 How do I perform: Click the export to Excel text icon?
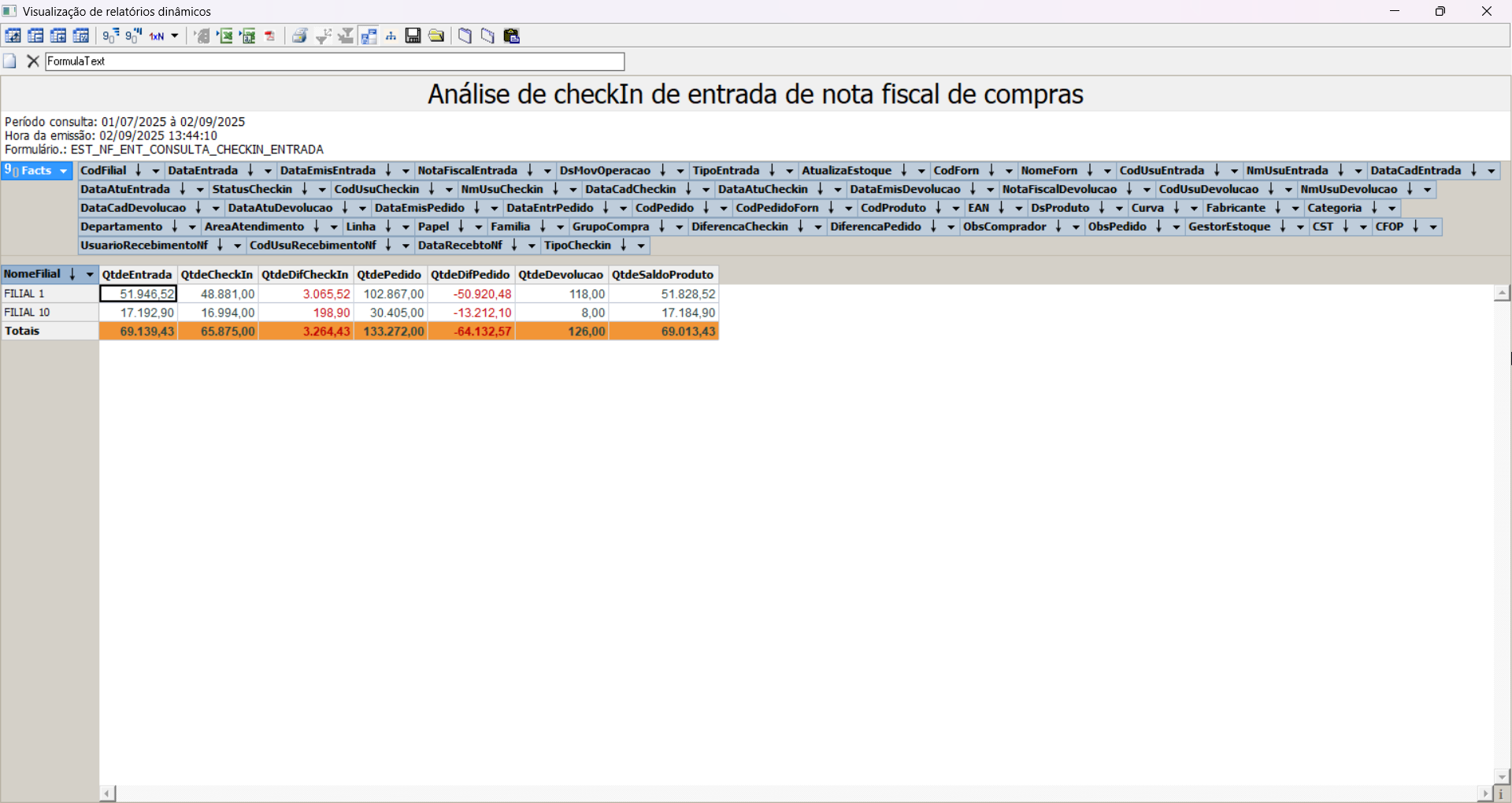click(x=249, y=35)
